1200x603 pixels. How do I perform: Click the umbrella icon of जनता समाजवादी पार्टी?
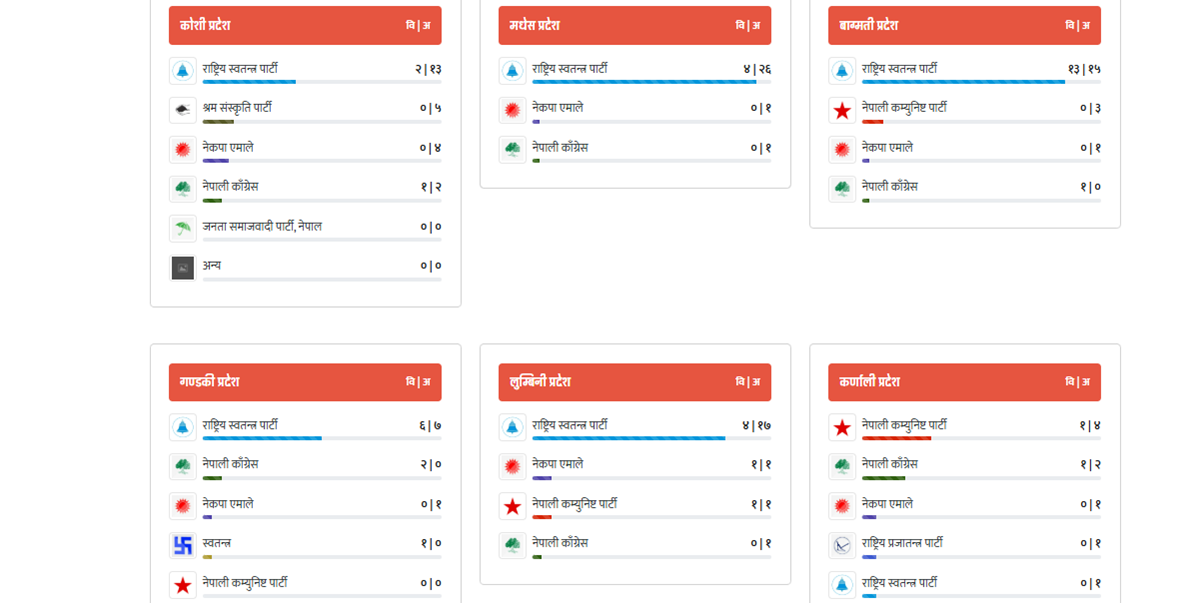point(182,229)
